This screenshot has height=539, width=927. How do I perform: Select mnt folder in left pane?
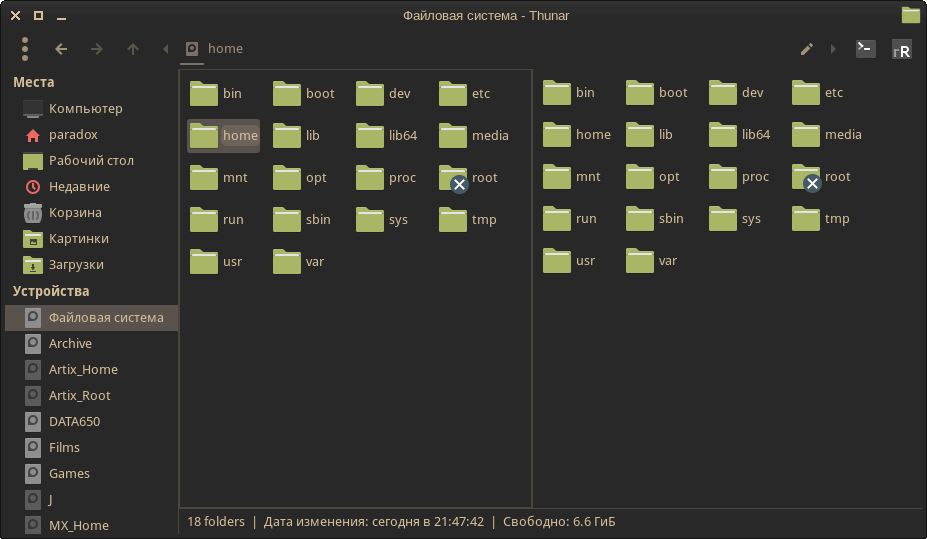click(218, 177)
